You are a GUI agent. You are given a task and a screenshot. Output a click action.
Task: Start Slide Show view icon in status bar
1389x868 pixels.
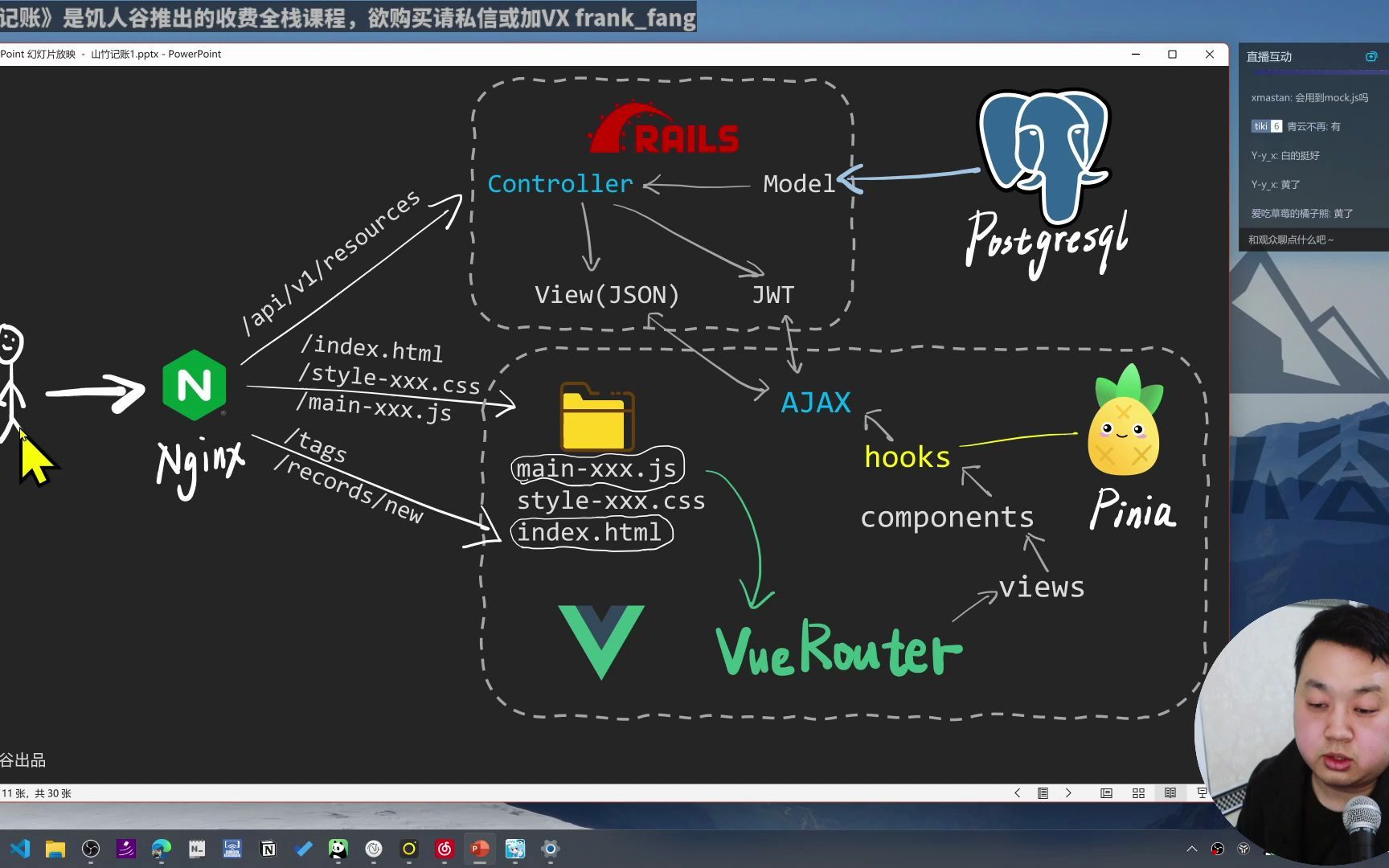1202,793
